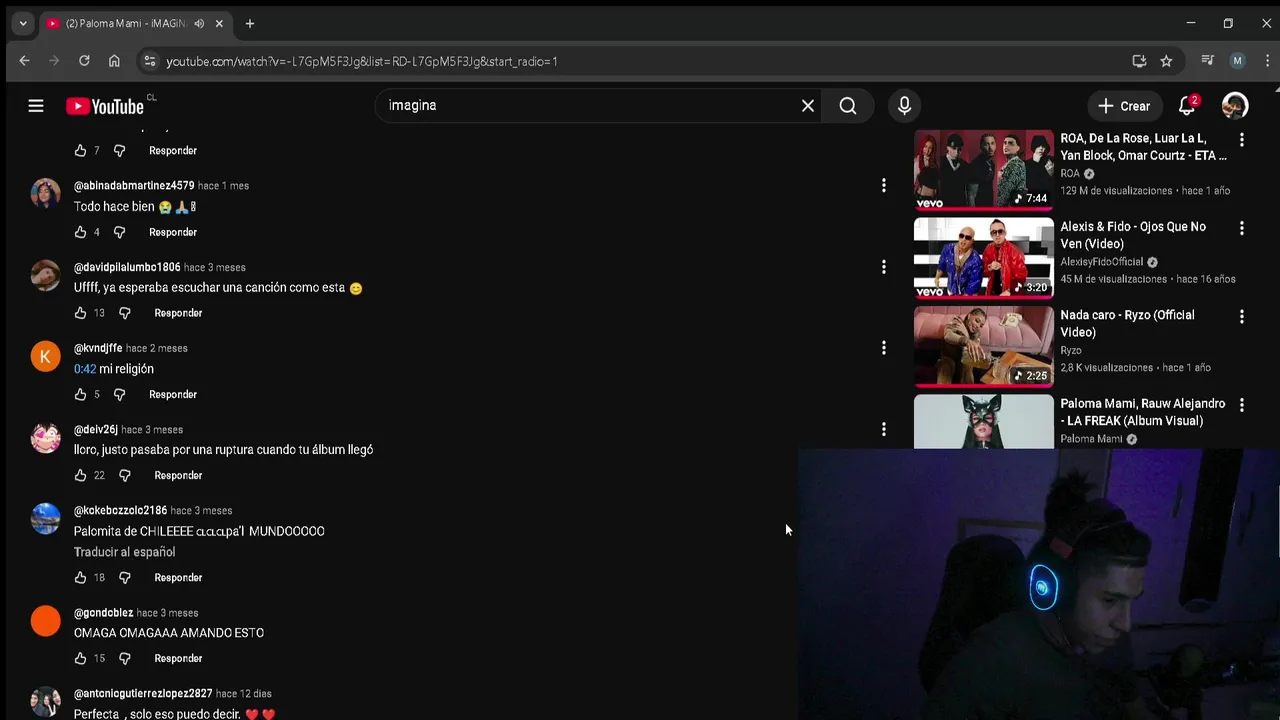
Task: Like the comment by @davidpilalumbo1806
Action: tap(80, 313)
